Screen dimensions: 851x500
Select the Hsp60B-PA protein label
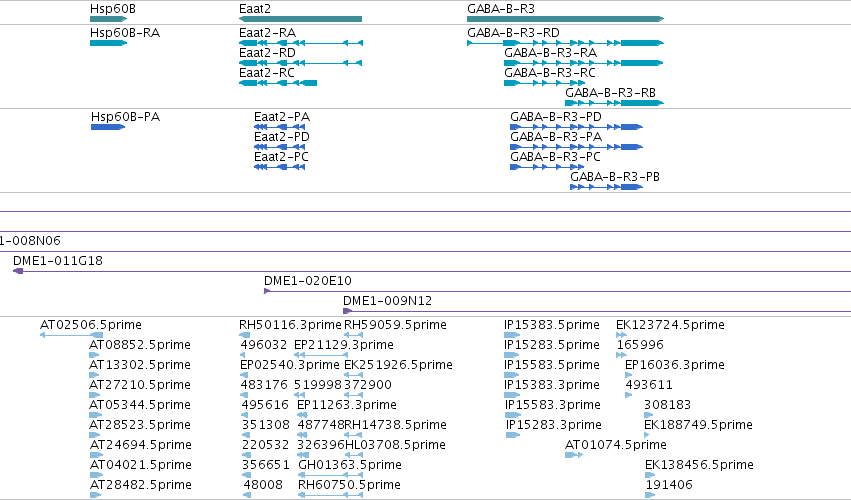(x=125, y=117)
